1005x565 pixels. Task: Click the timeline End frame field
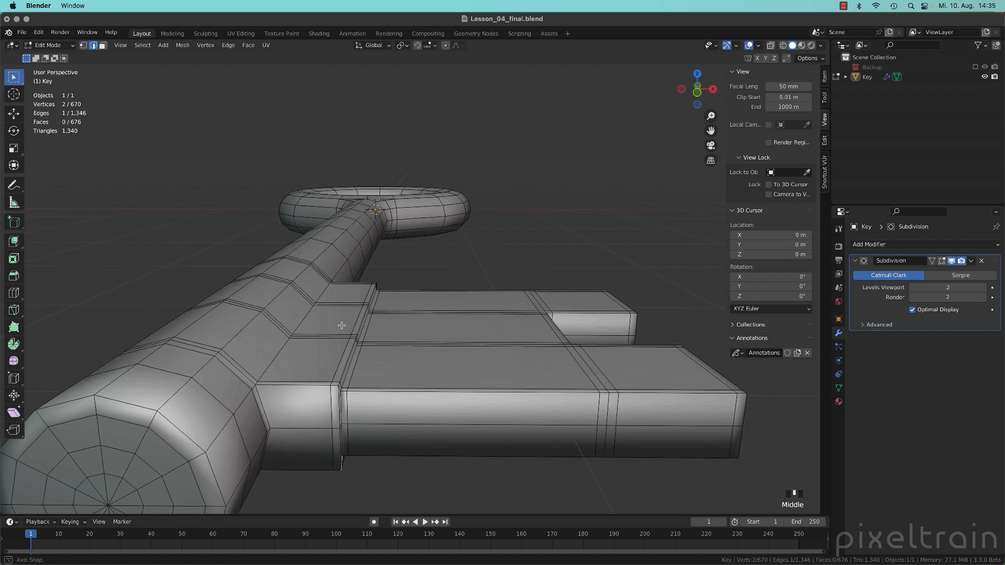805,522
